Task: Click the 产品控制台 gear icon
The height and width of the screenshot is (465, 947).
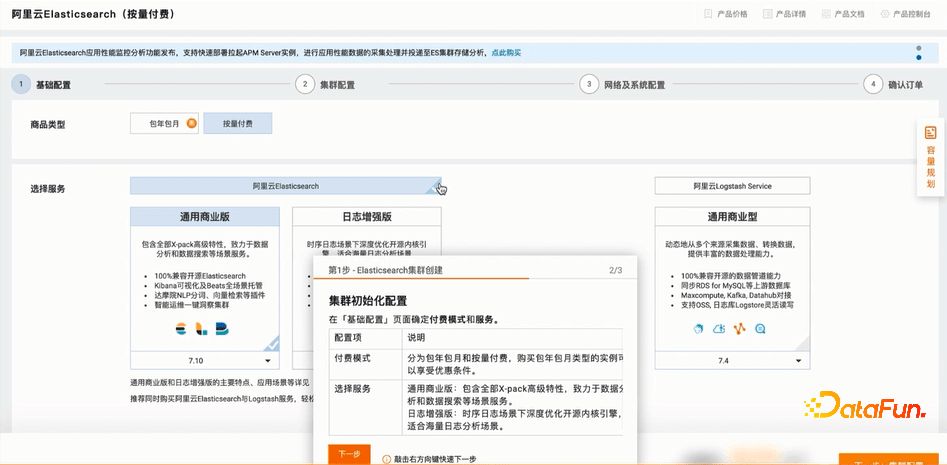Action: point(885,14)
